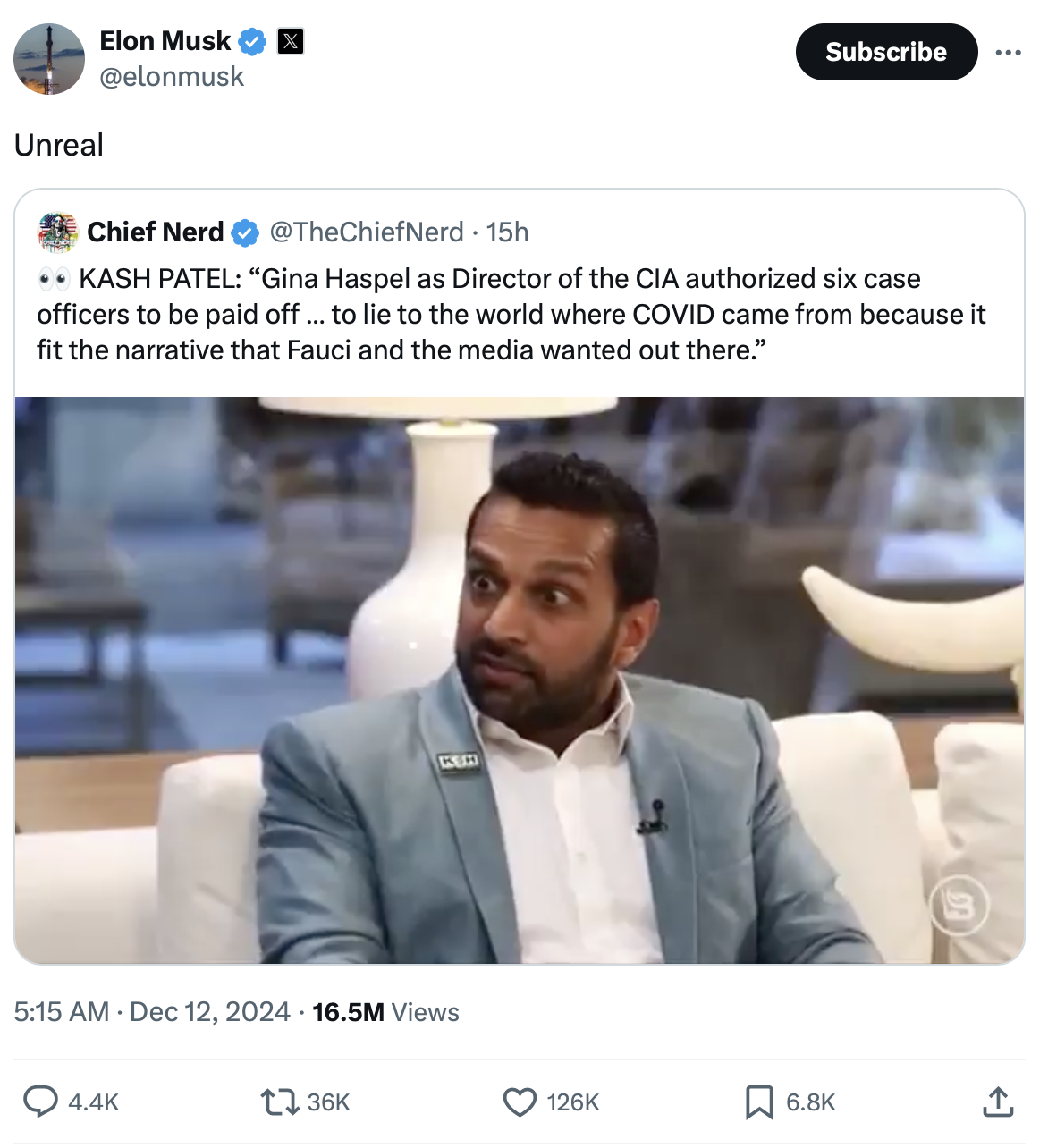
Task: Open Chief Nerd's small avatar
Action: pos(57,232)
